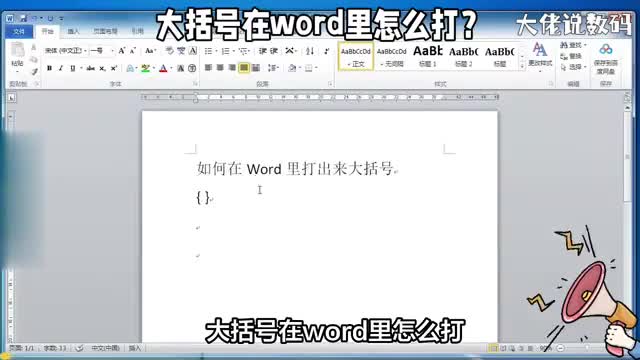Open the 引用 (References) tab
640x360 pixels.
pyautogui.click(x=138, y=31)
